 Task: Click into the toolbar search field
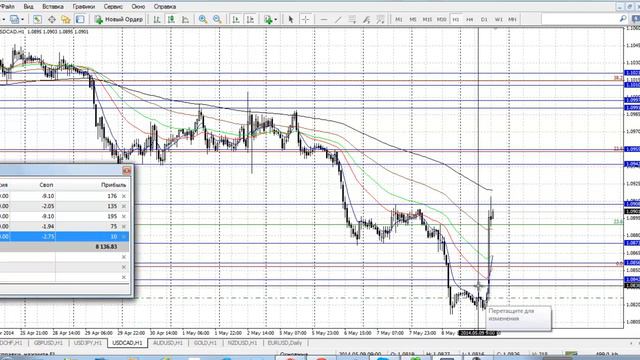click(x=580, y=19)
